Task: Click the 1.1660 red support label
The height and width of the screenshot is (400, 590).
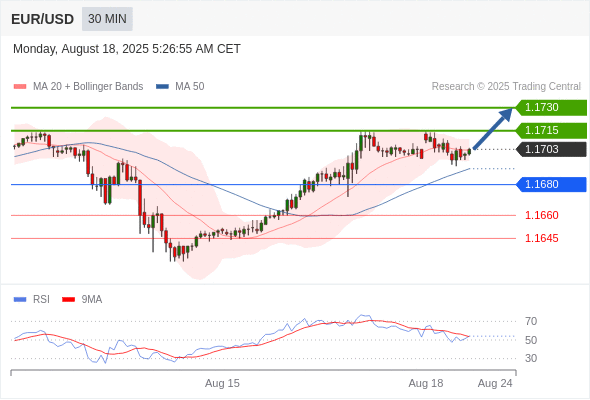Action: [x=542, y=215]
